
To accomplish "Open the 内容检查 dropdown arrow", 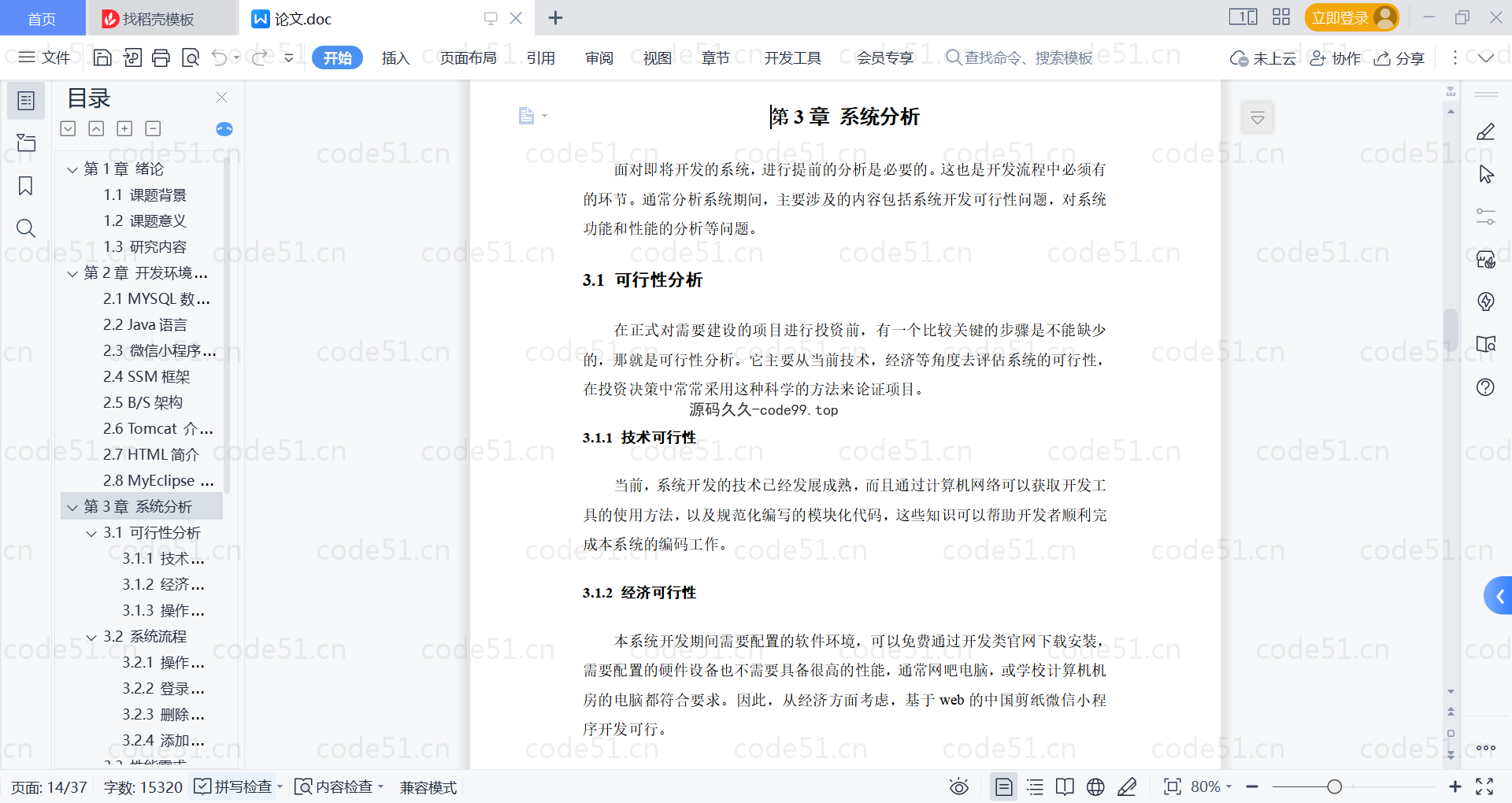I will click(381, 786).
